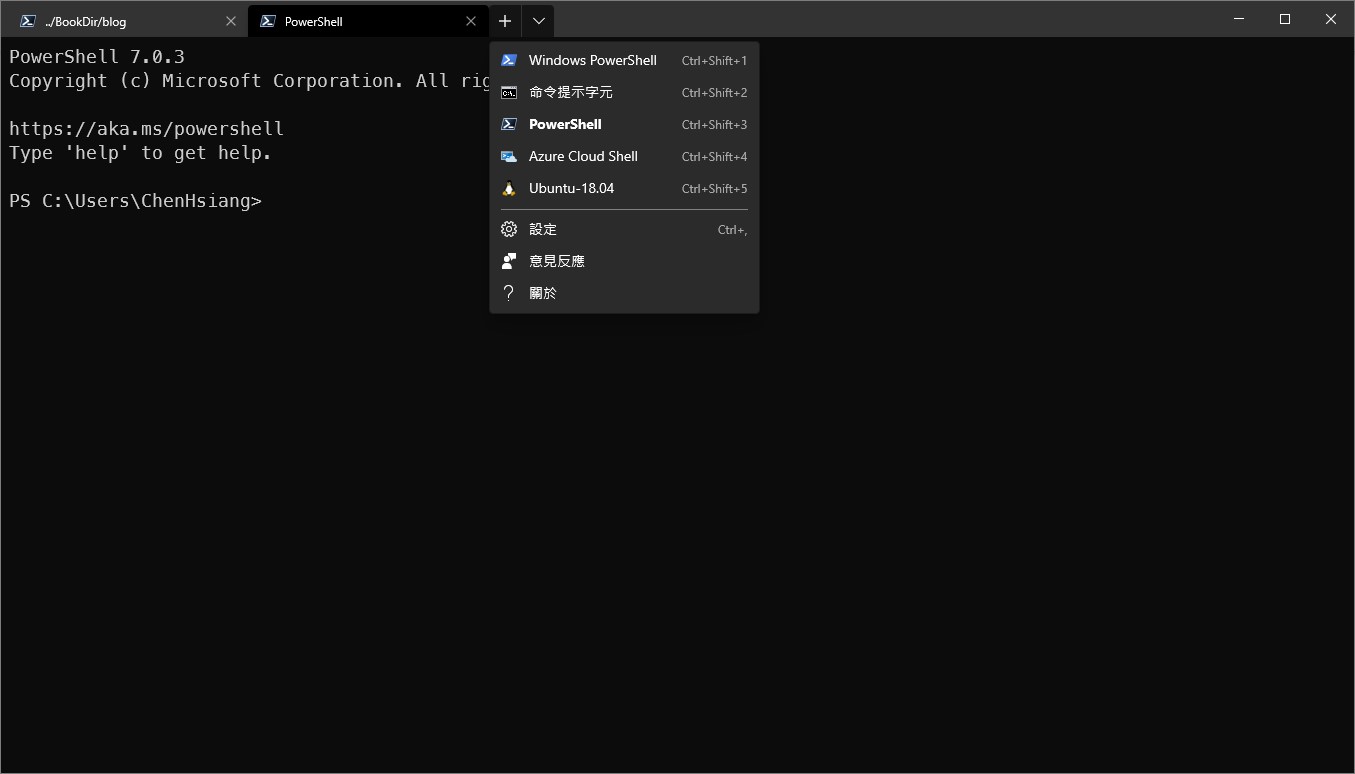Image resolution: width=1355 pixels, height=774 pixels.
Task: Click the PowerShell tab's icon
Action: (268, 21)
